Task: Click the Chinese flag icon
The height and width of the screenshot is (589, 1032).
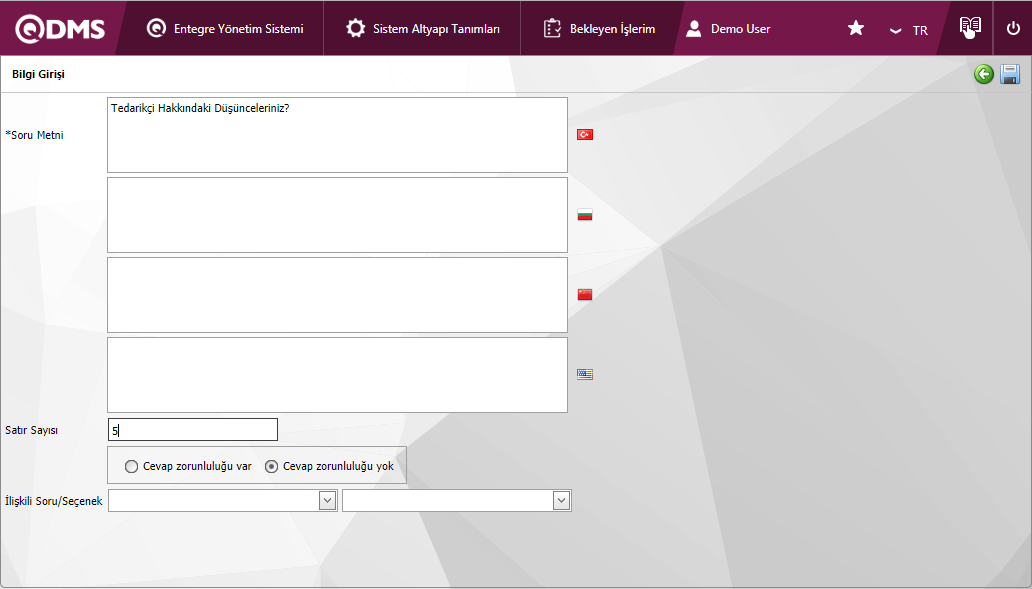Action: [x=585, y=294]
